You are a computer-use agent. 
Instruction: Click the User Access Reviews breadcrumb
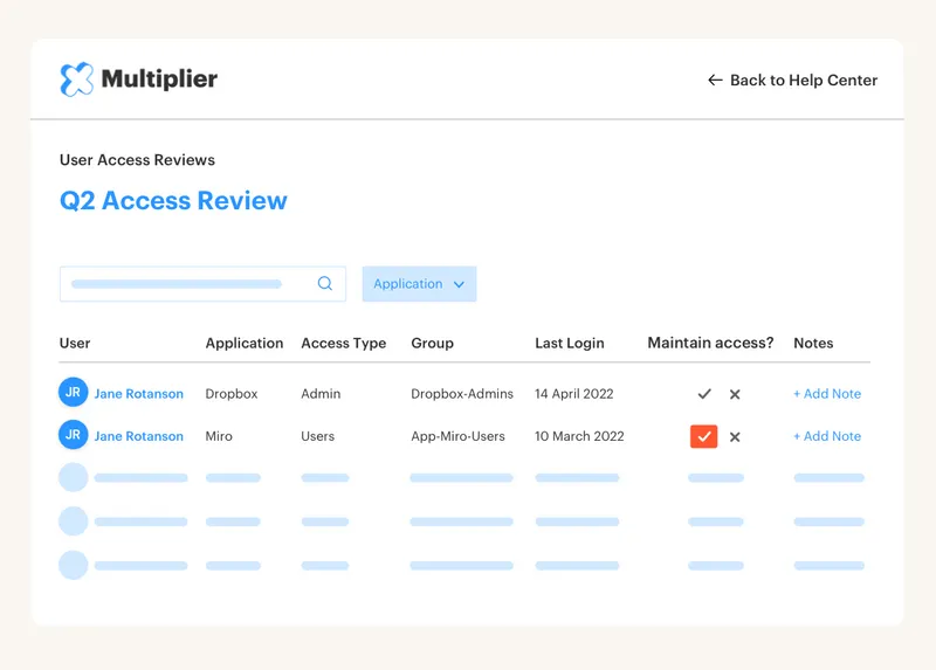coord(137,160)
